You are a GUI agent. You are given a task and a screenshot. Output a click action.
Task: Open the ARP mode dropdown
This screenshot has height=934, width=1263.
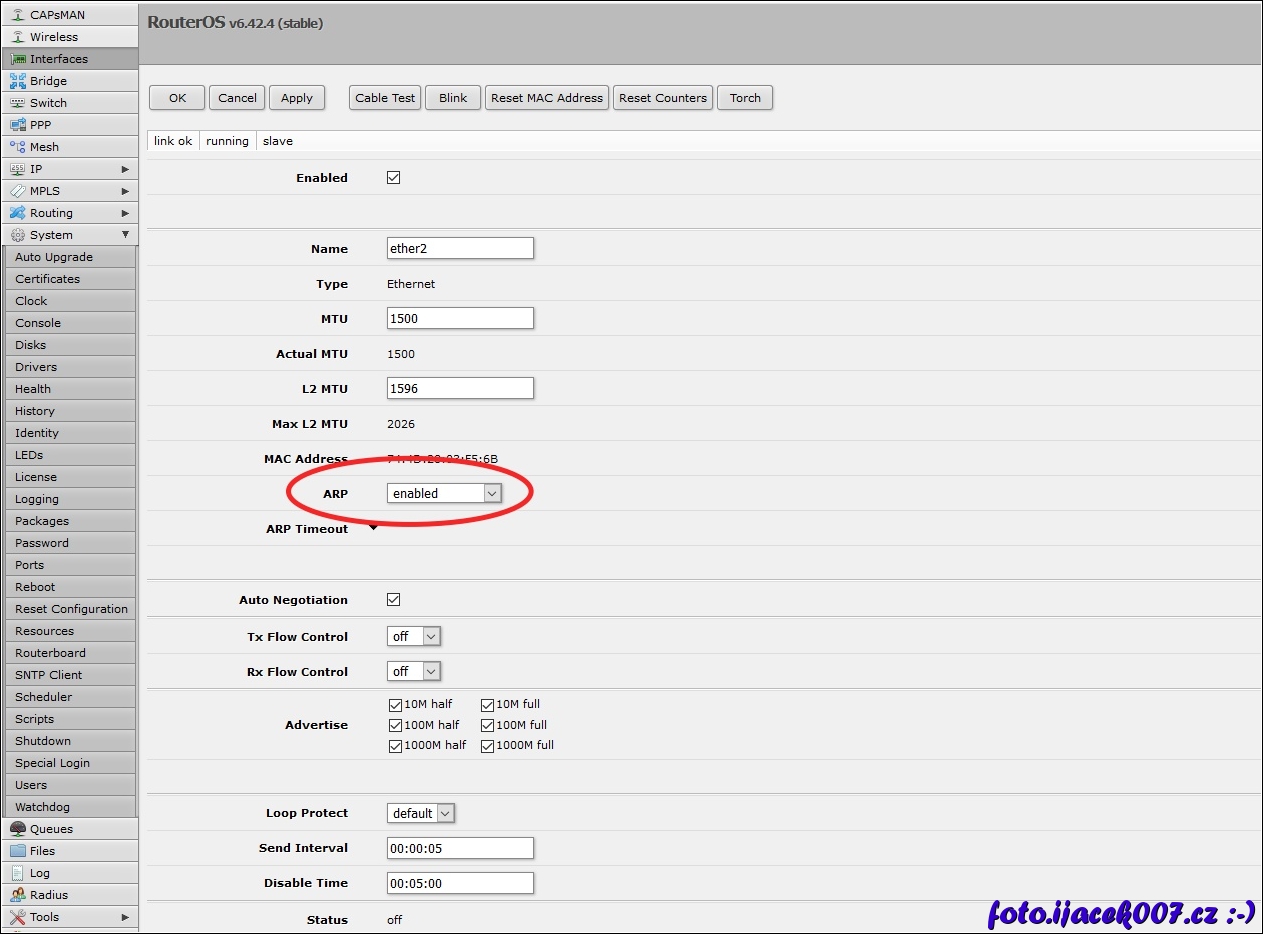[x=491, y=494]
